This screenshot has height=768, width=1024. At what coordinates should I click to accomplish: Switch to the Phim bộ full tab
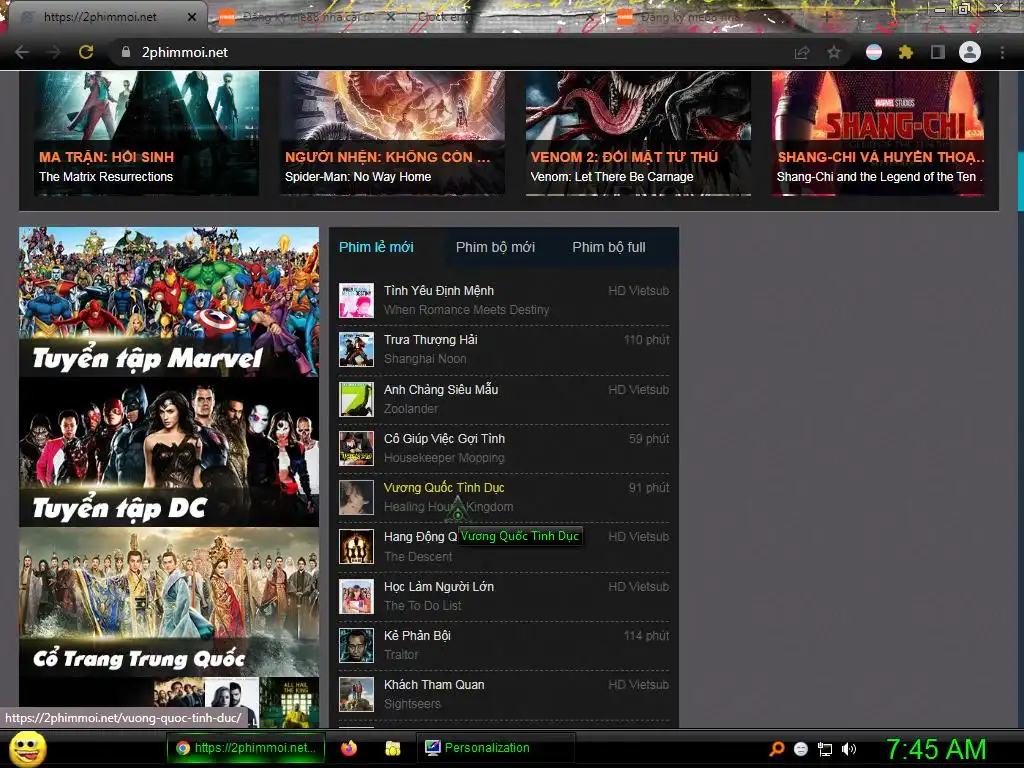click(x=609, y=247)
